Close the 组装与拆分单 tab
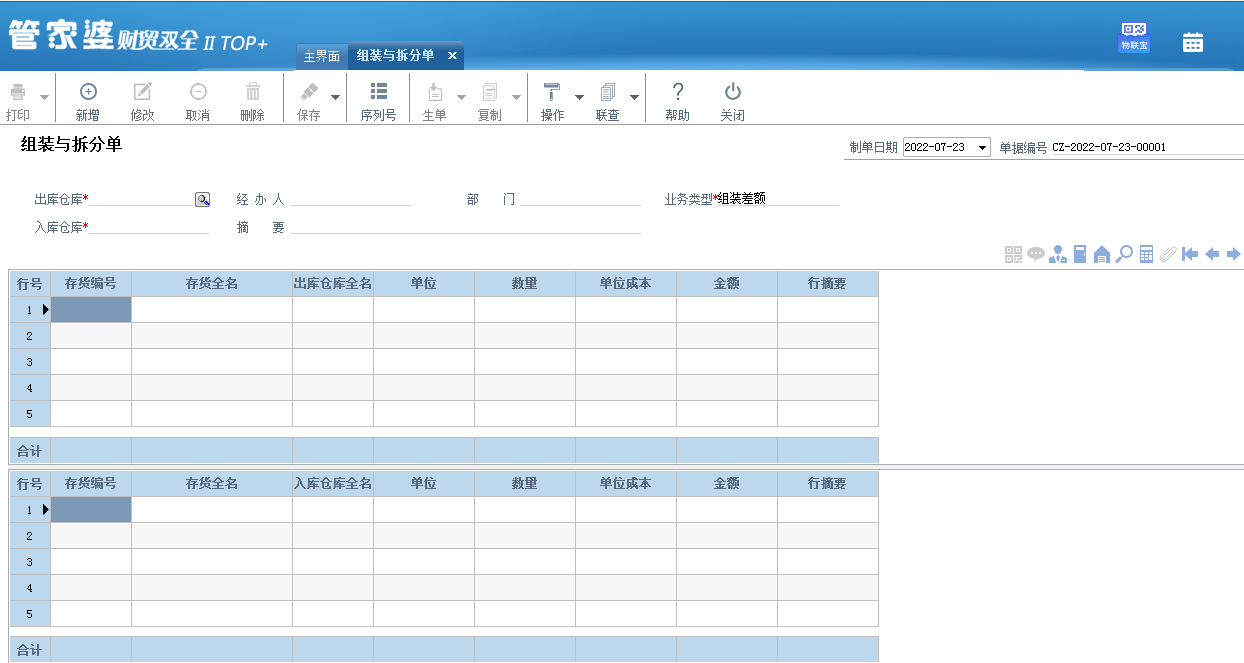 [x=452, y=56]
